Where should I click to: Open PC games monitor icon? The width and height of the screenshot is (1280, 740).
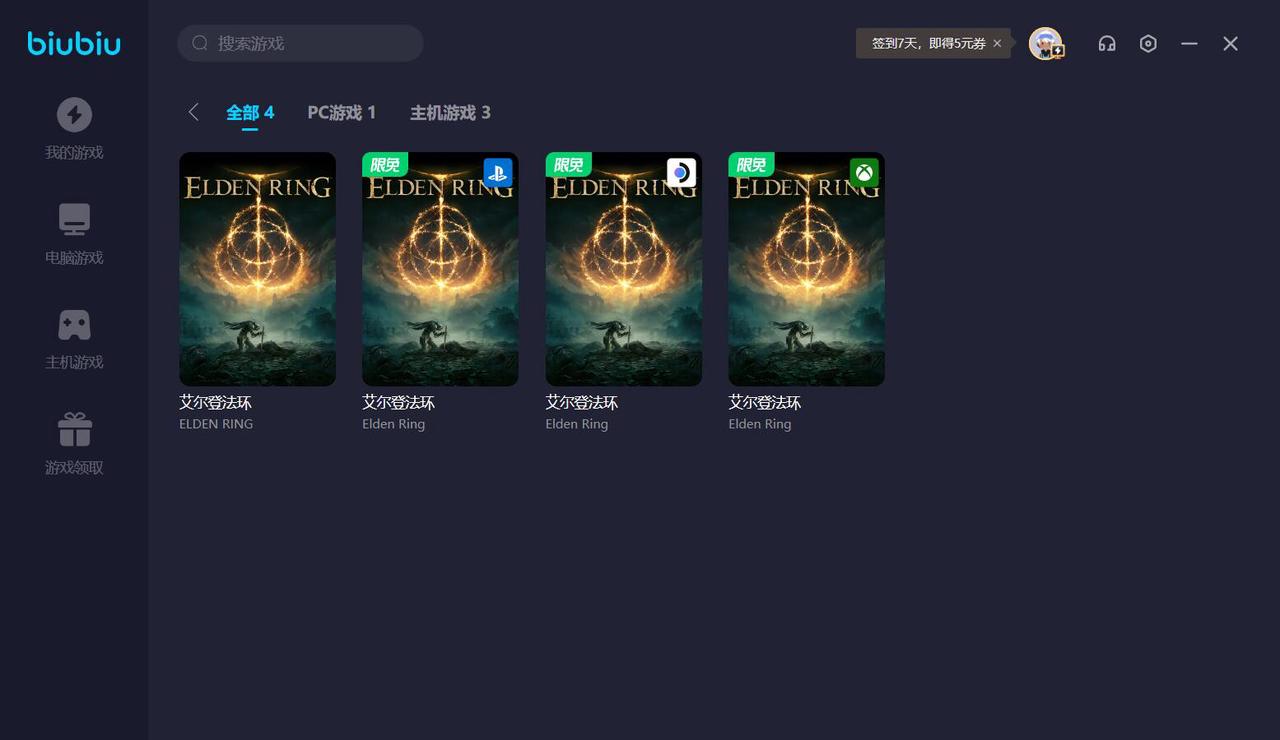(74, 219)
